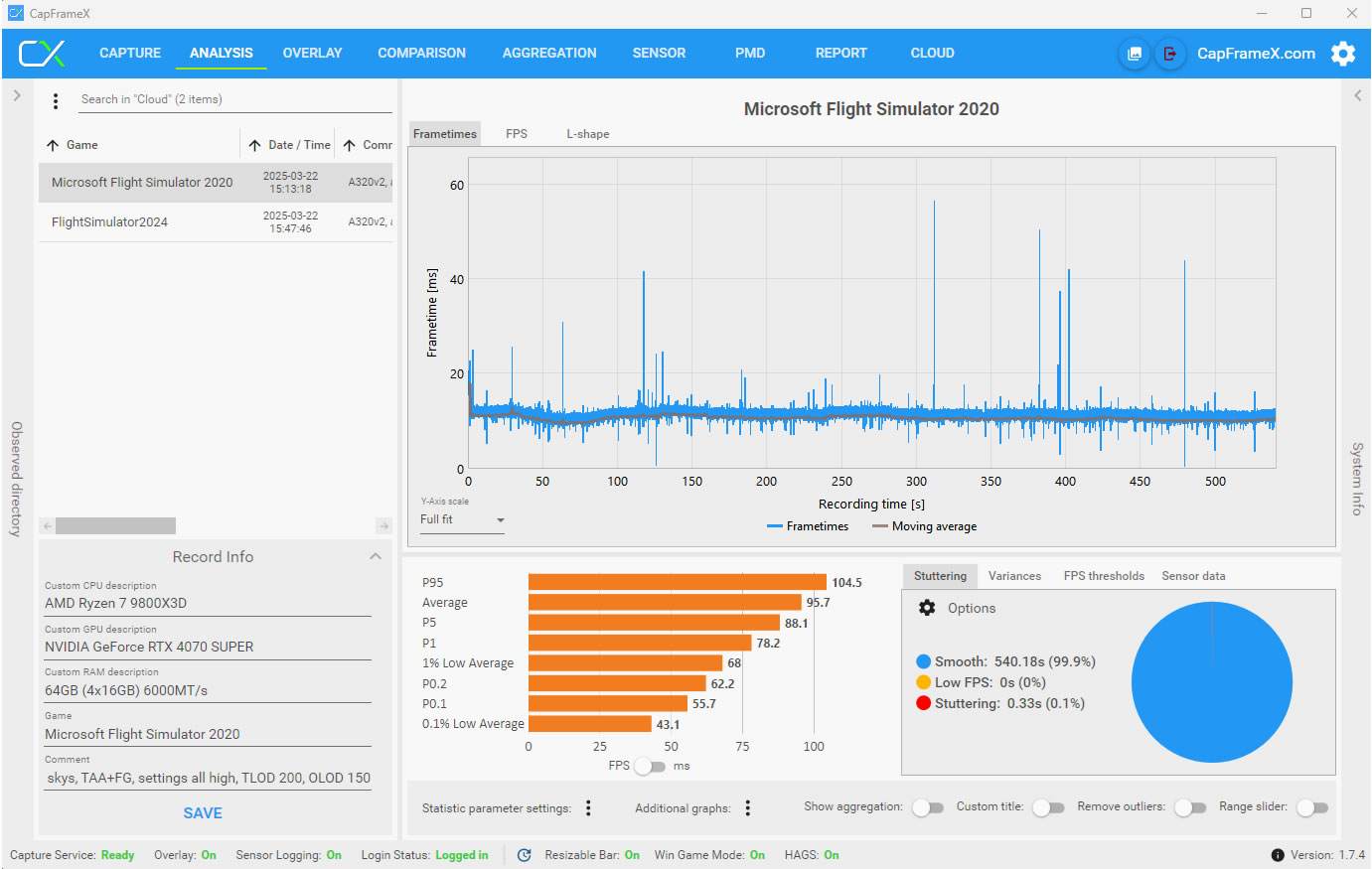
Task: Open Statistic parameter settings three-dot menu
Action: click(588, 808)
